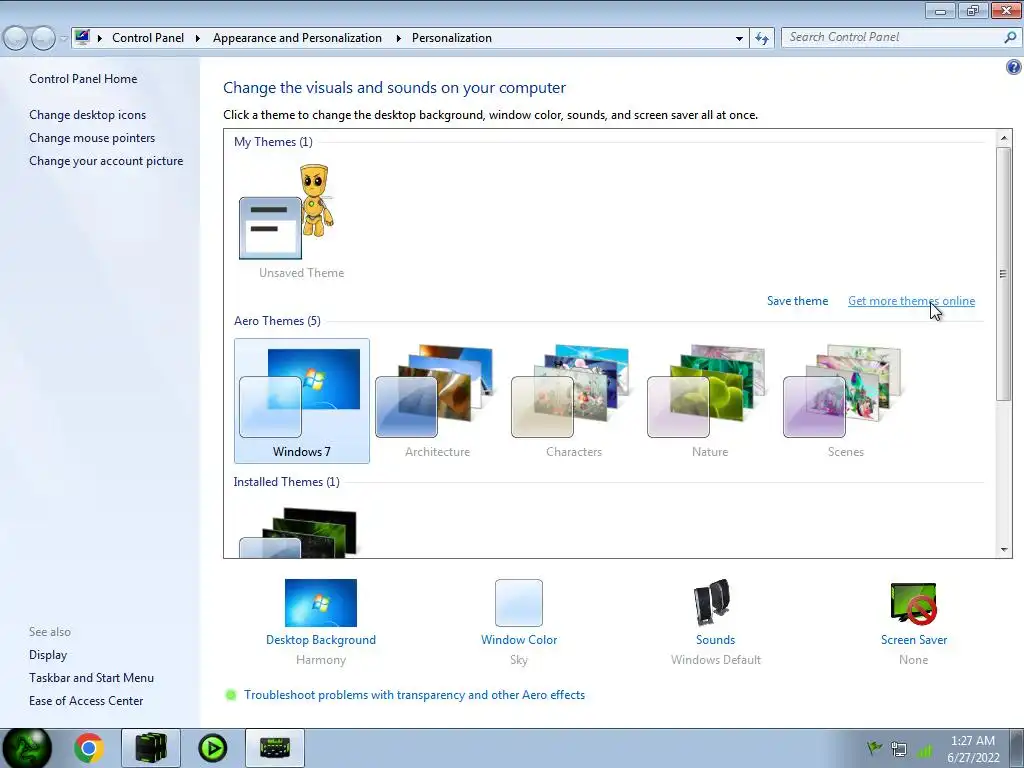The image size is (1024, 768).
Task: Select the Nature theme
Action: [x=709, y=401]
